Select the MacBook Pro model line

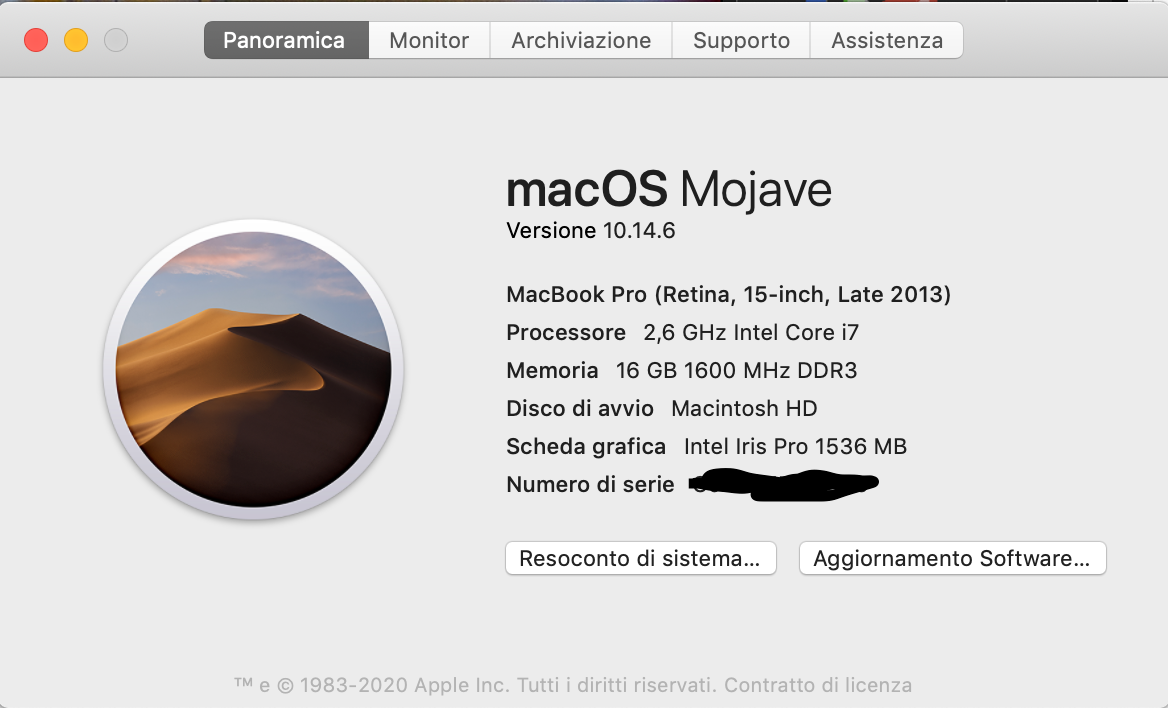click(728, 294)
